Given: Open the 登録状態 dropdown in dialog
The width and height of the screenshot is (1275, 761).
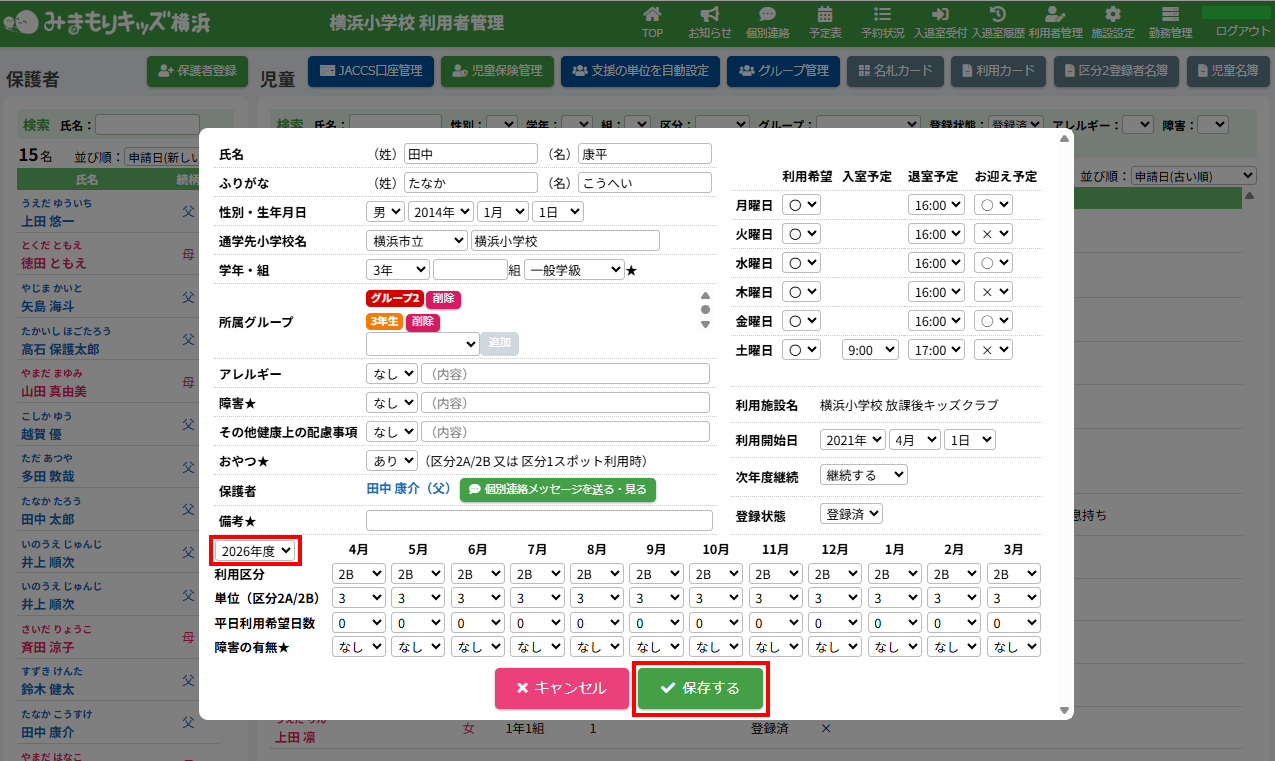Looking at the screenshot, I should point(851,514).
